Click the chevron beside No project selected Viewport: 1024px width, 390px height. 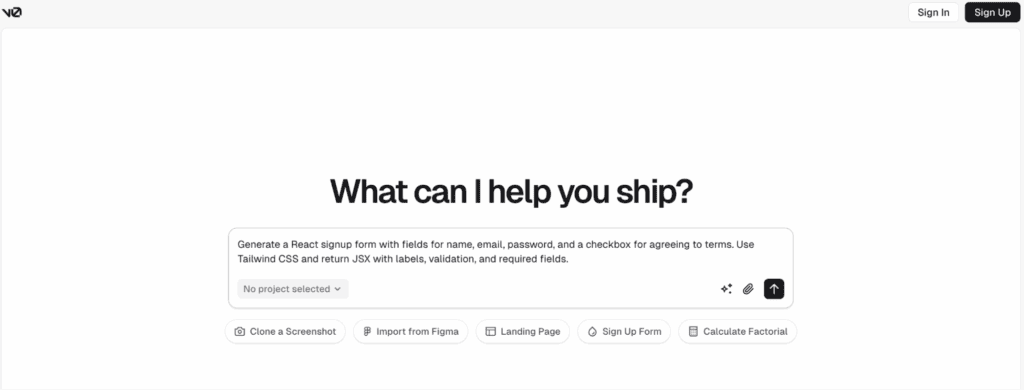[x=338, y=289]
